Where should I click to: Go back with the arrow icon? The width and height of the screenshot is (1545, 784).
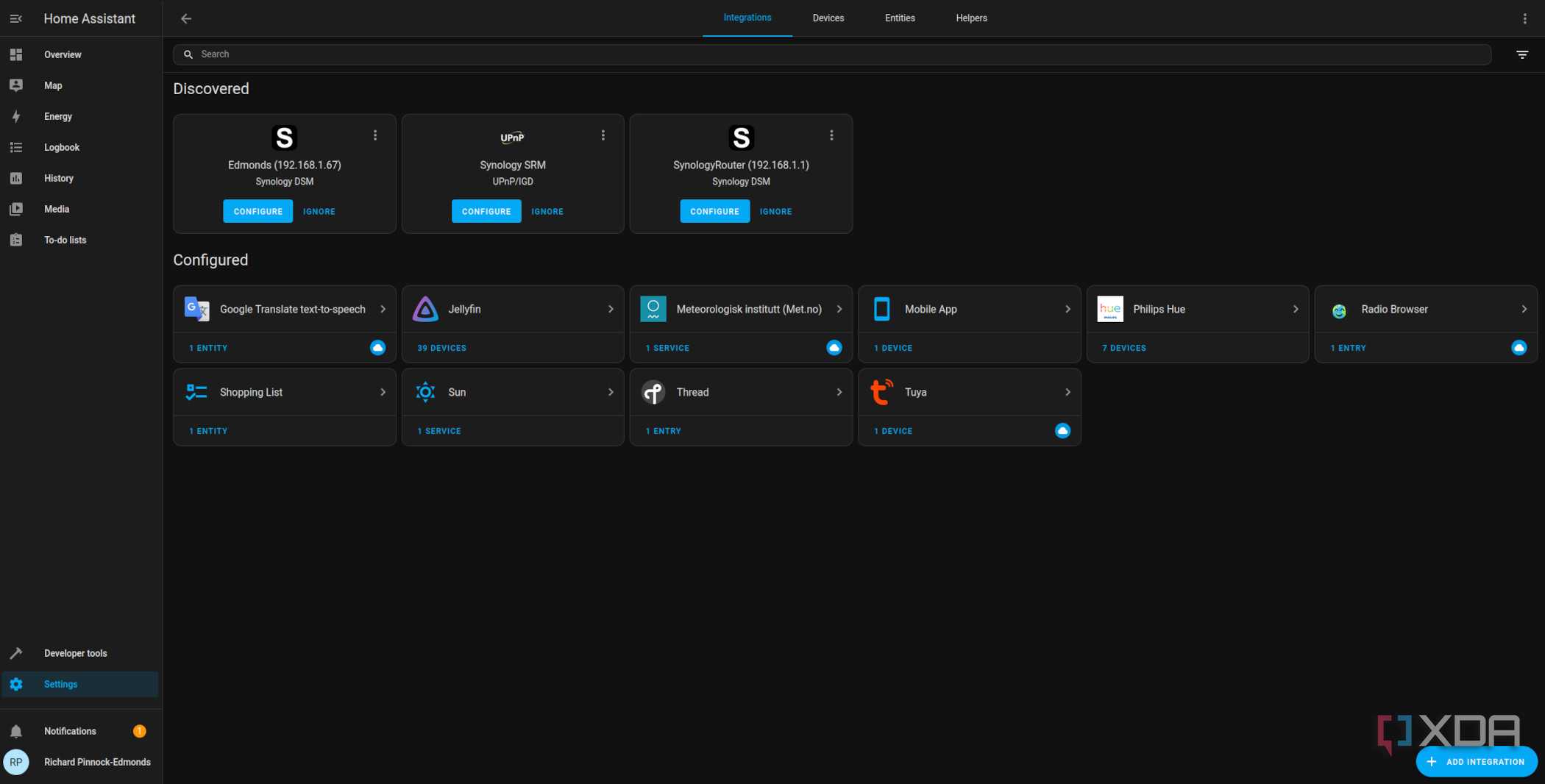tap(186, 18)
